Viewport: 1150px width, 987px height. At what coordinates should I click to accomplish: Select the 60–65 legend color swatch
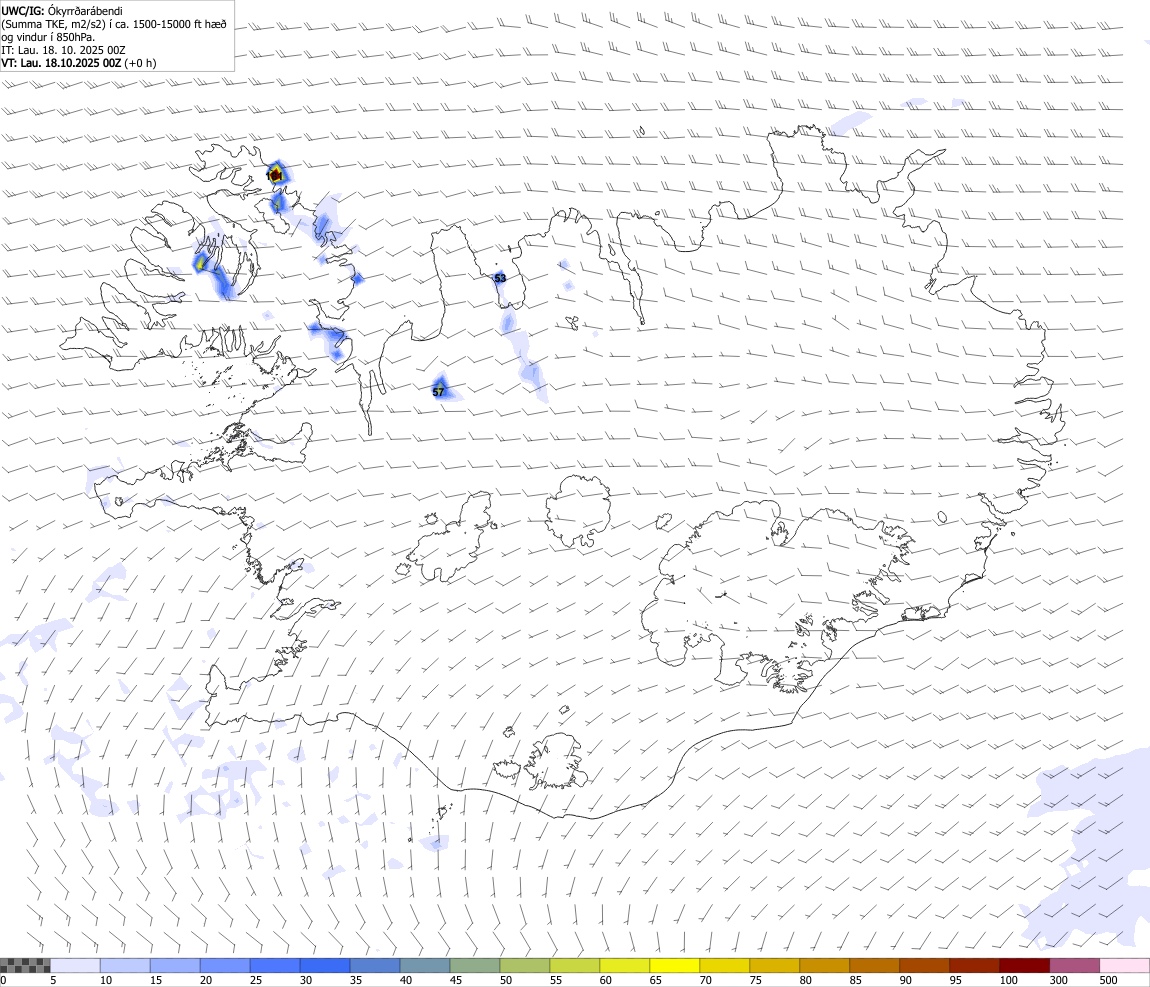pos(624,965)
